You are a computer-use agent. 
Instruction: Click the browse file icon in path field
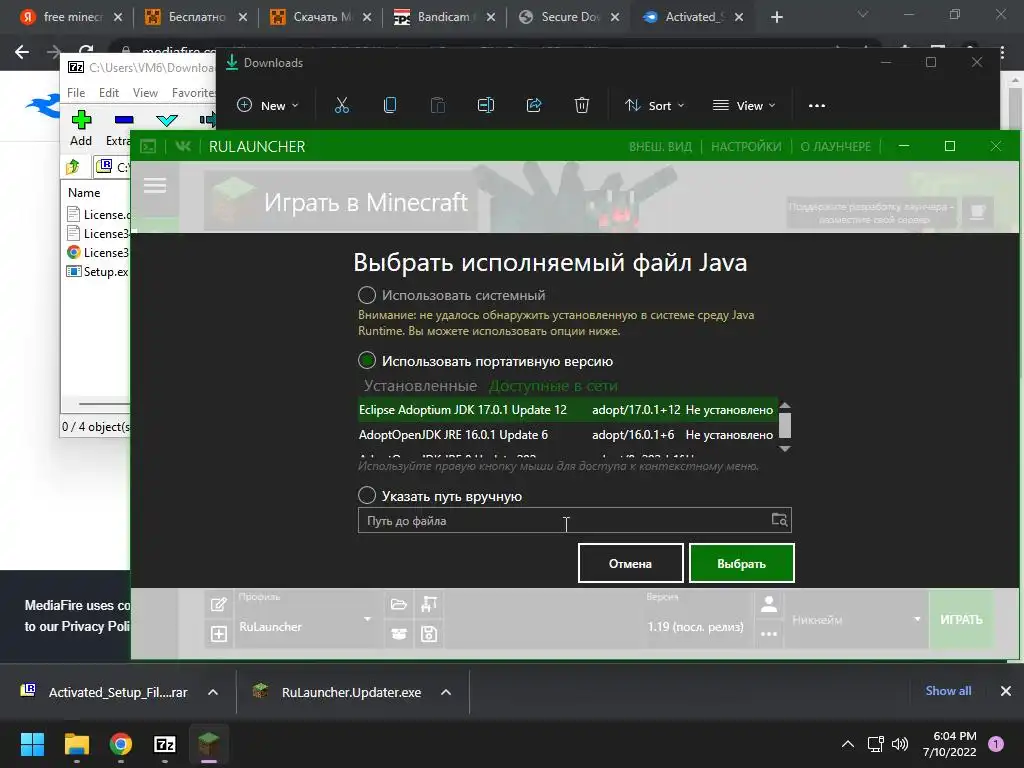click(780, 520)
